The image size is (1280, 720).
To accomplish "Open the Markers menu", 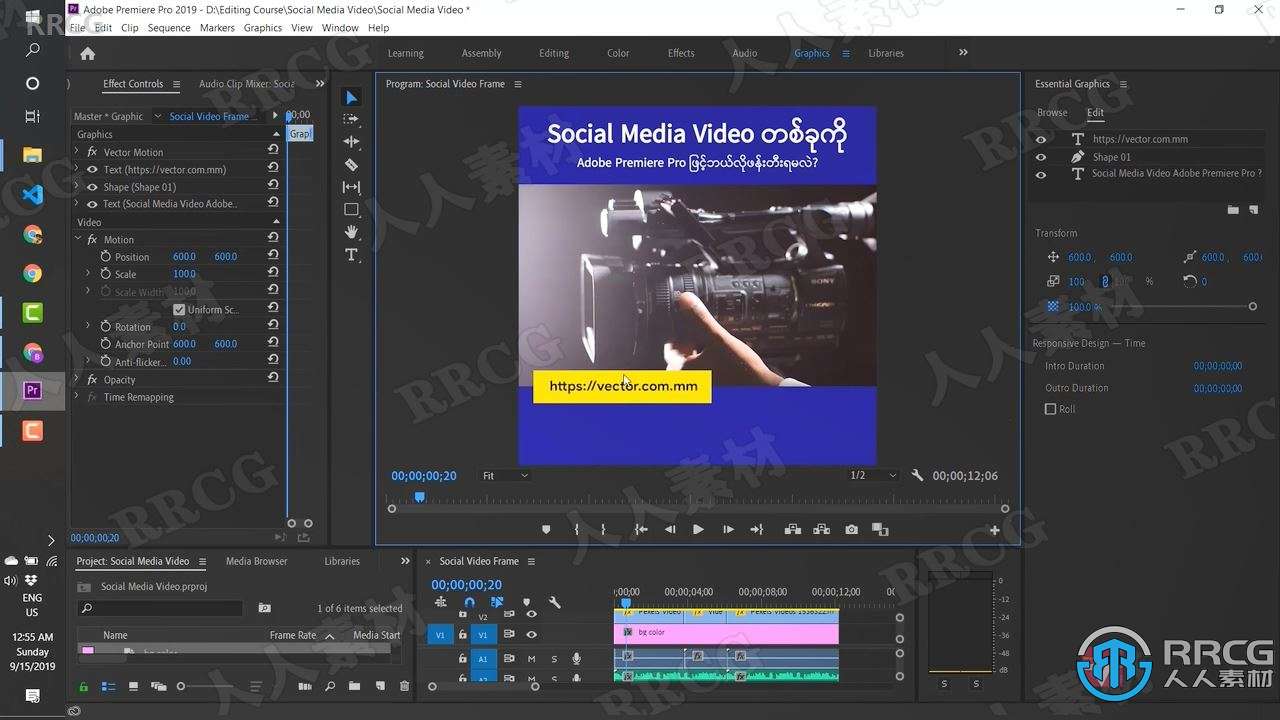I will click(x=217, y=28).
